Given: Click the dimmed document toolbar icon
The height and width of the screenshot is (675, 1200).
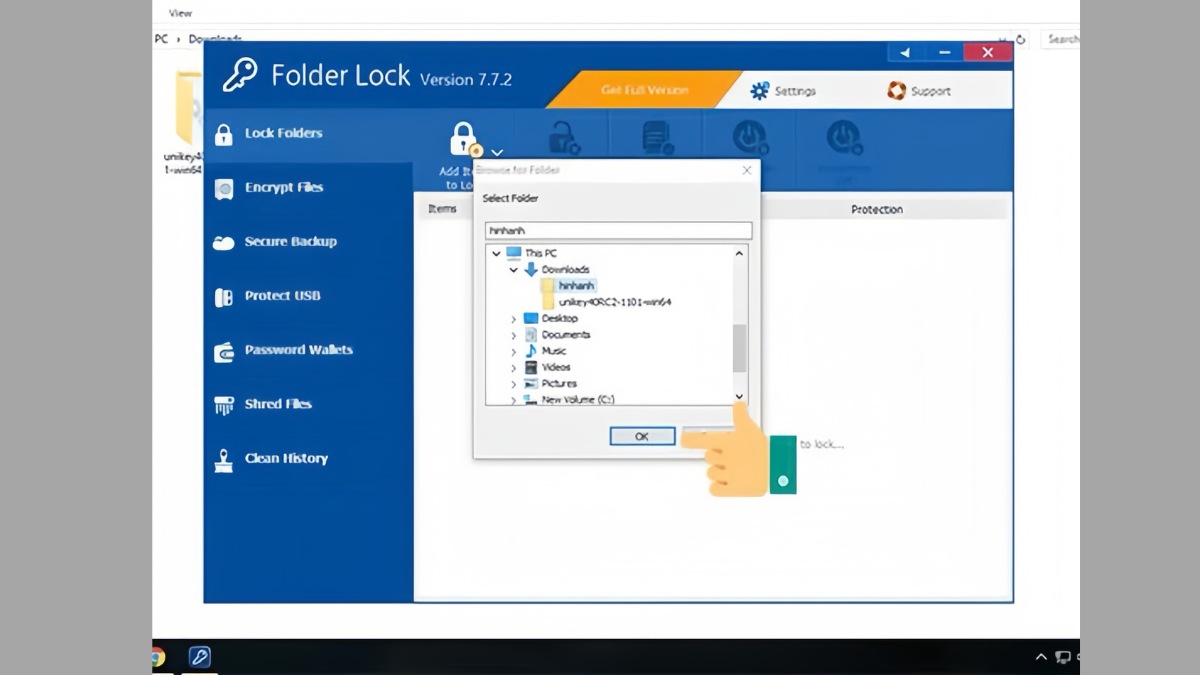Looking at the screenshot, I should click(657, 138).
